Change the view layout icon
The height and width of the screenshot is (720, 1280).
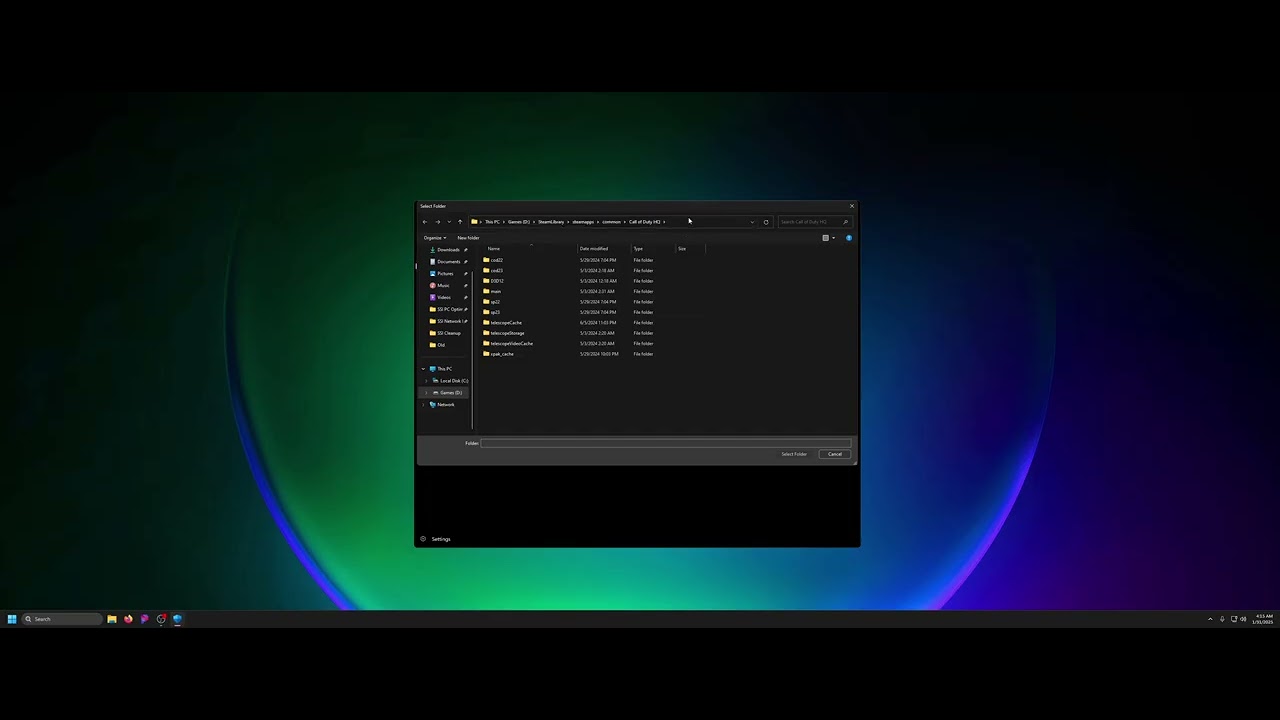coord(826,238)
